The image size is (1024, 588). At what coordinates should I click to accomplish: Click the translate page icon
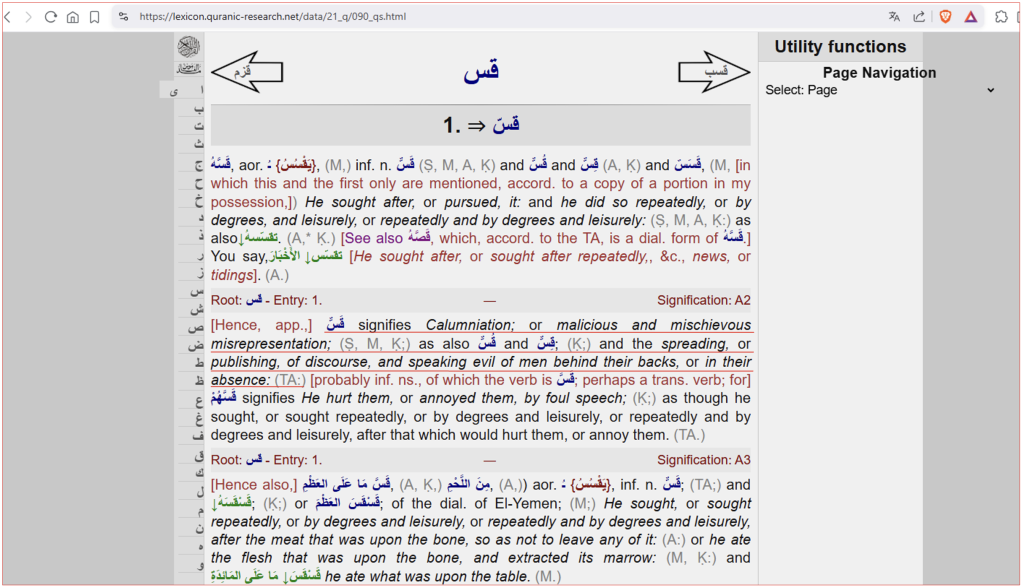click(x=894, y=17)
